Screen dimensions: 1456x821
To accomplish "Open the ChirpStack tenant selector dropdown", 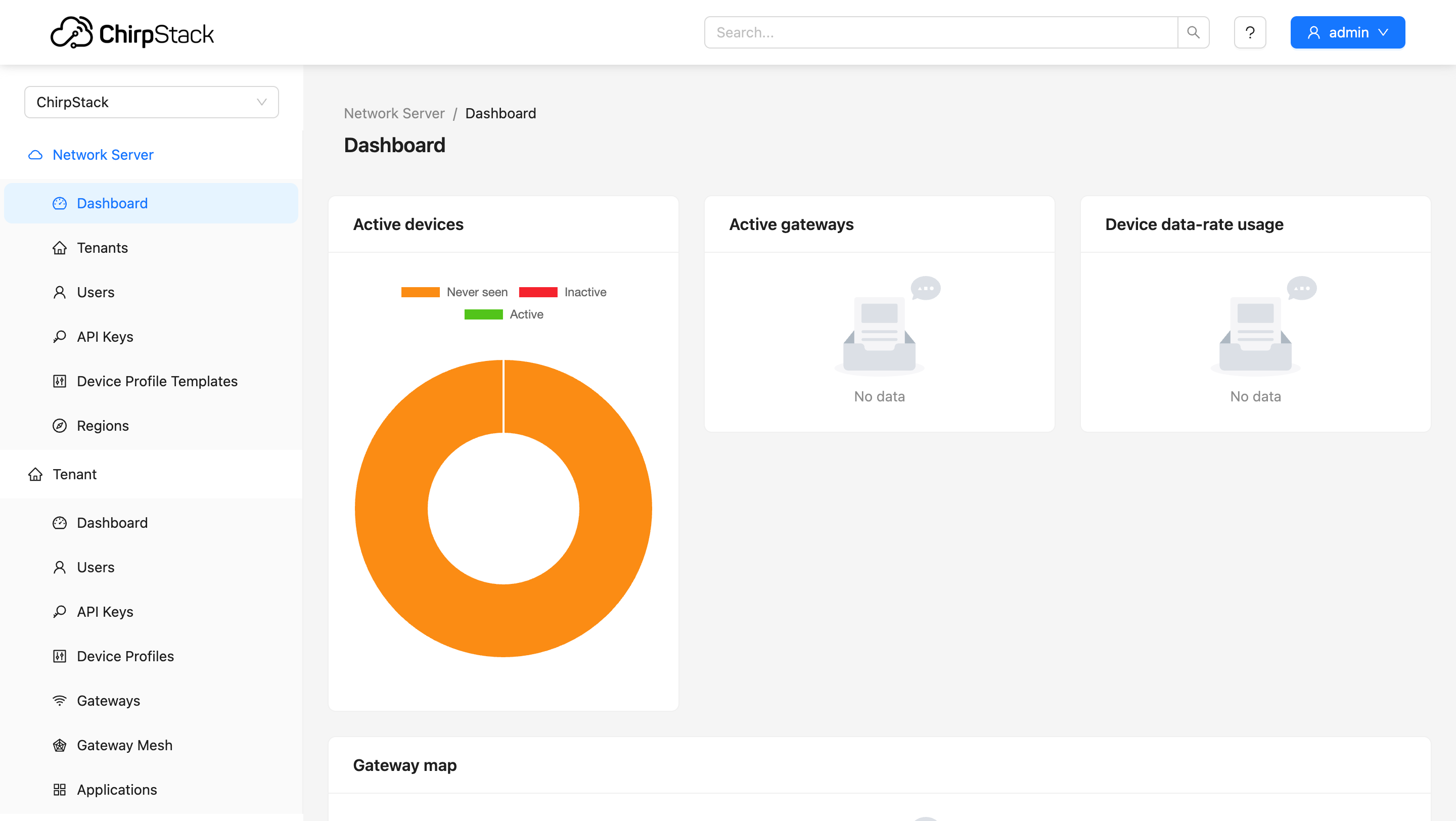I will coord(151,102).
